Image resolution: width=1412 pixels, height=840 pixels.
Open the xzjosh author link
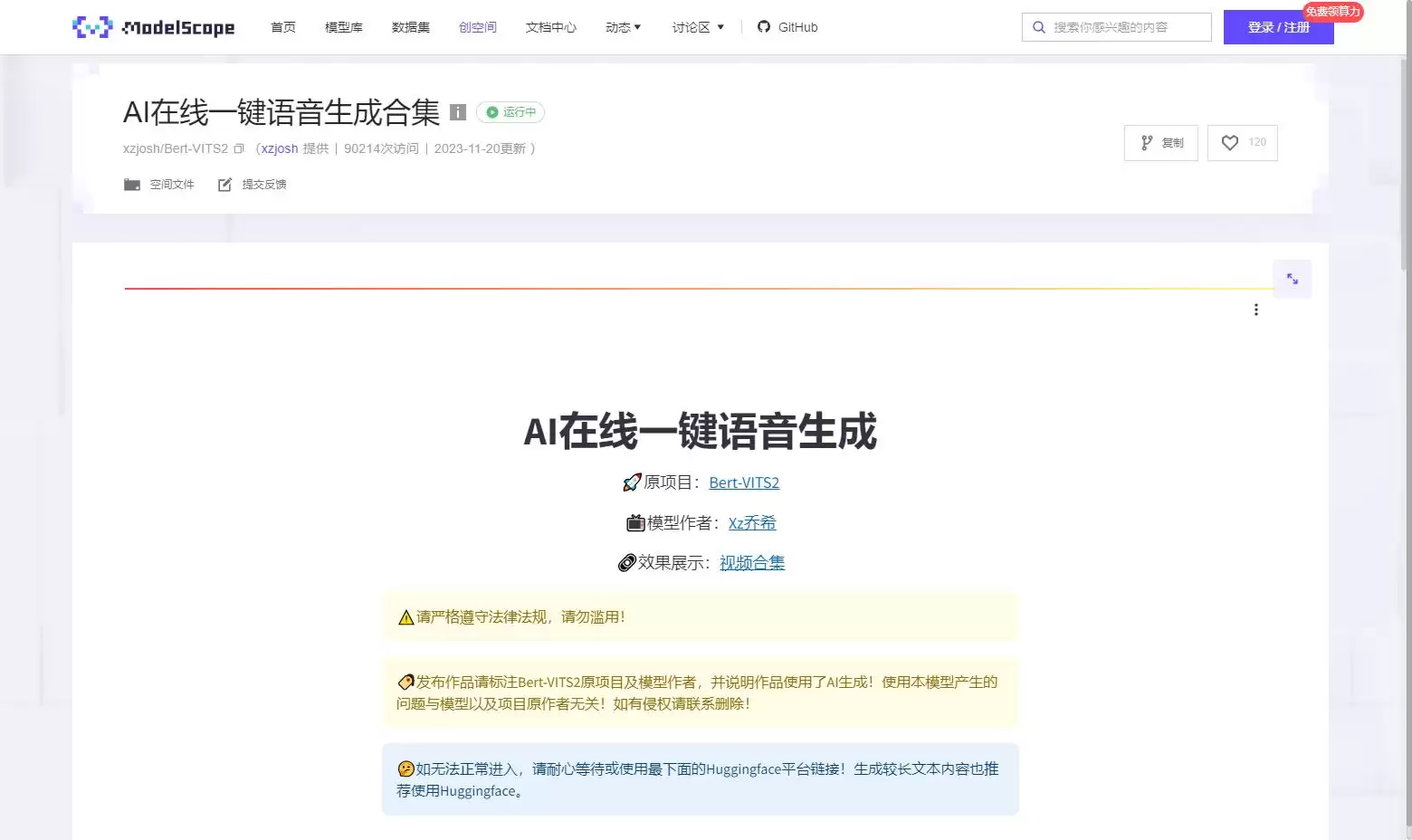click(280, 148)
